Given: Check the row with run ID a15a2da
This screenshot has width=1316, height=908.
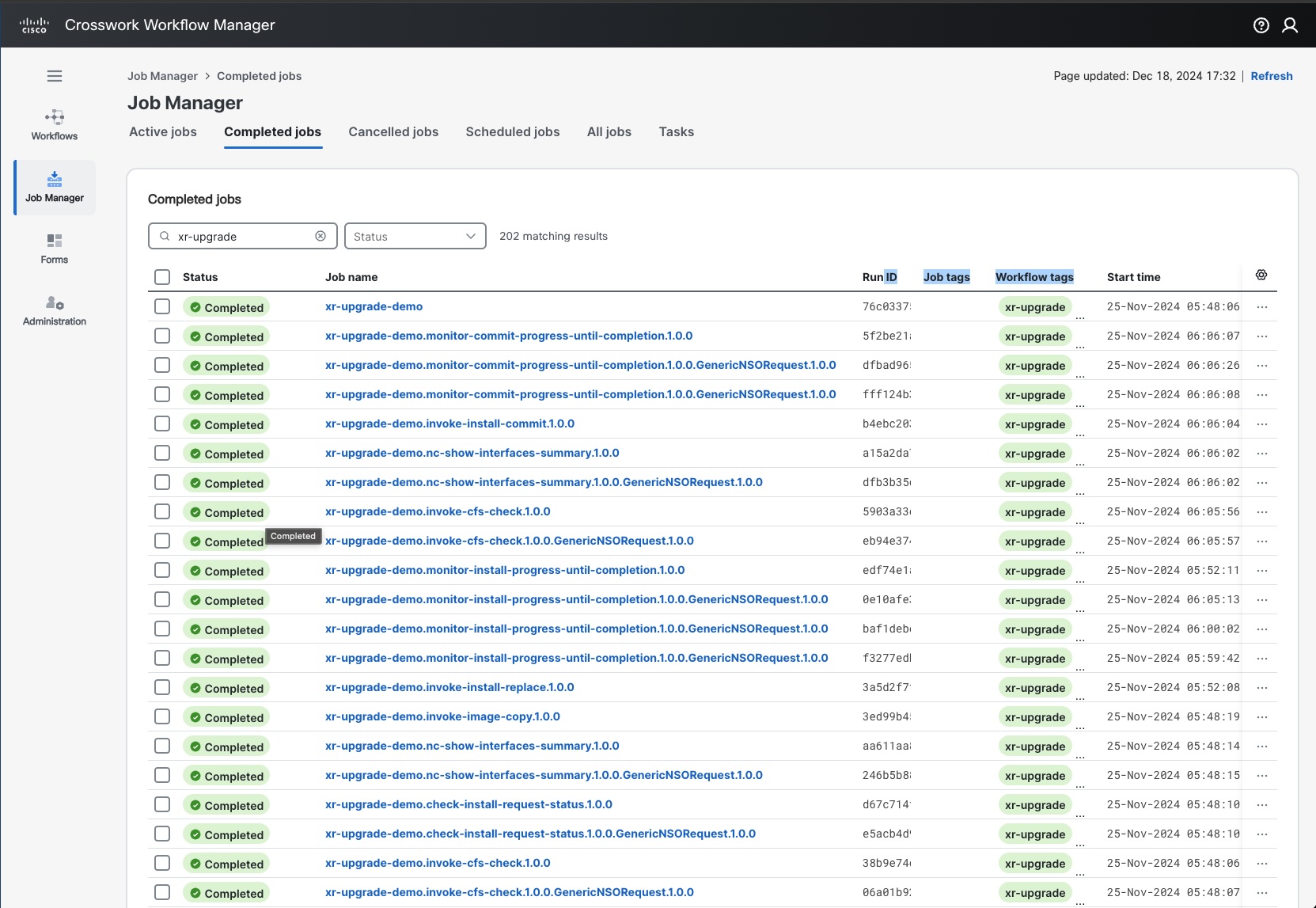Looking at the screenshot, I should (x=162, y=453).
